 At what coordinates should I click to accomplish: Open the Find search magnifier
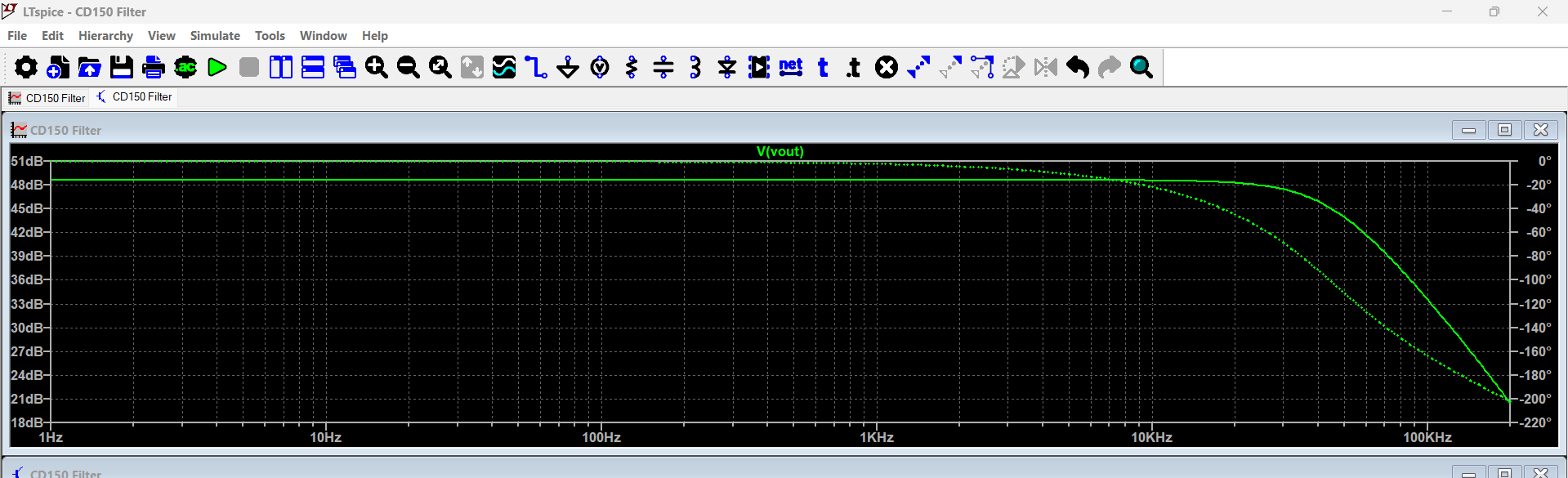tap(1141, 67)
